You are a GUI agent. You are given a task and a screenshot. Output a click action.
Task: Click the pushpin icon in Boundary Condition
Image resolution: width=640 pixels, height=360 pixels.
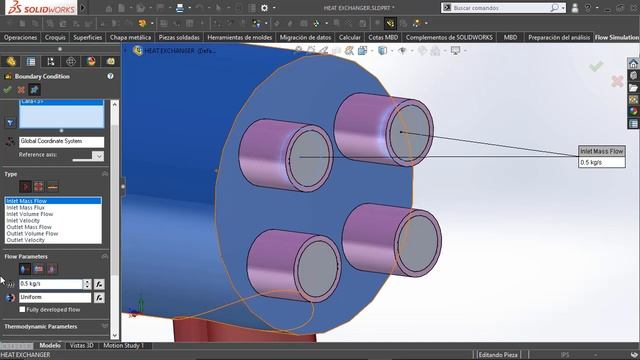tap(34, 89)
